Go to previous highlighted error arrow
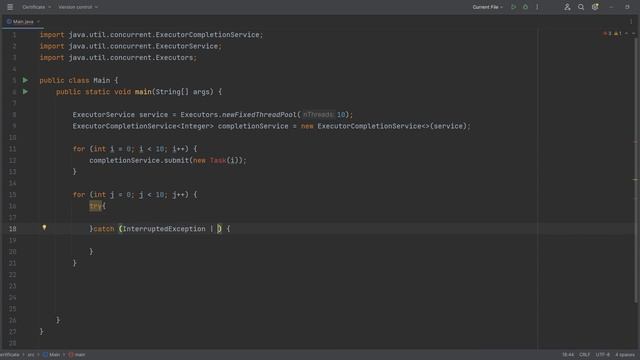 (x=627, y=33)
